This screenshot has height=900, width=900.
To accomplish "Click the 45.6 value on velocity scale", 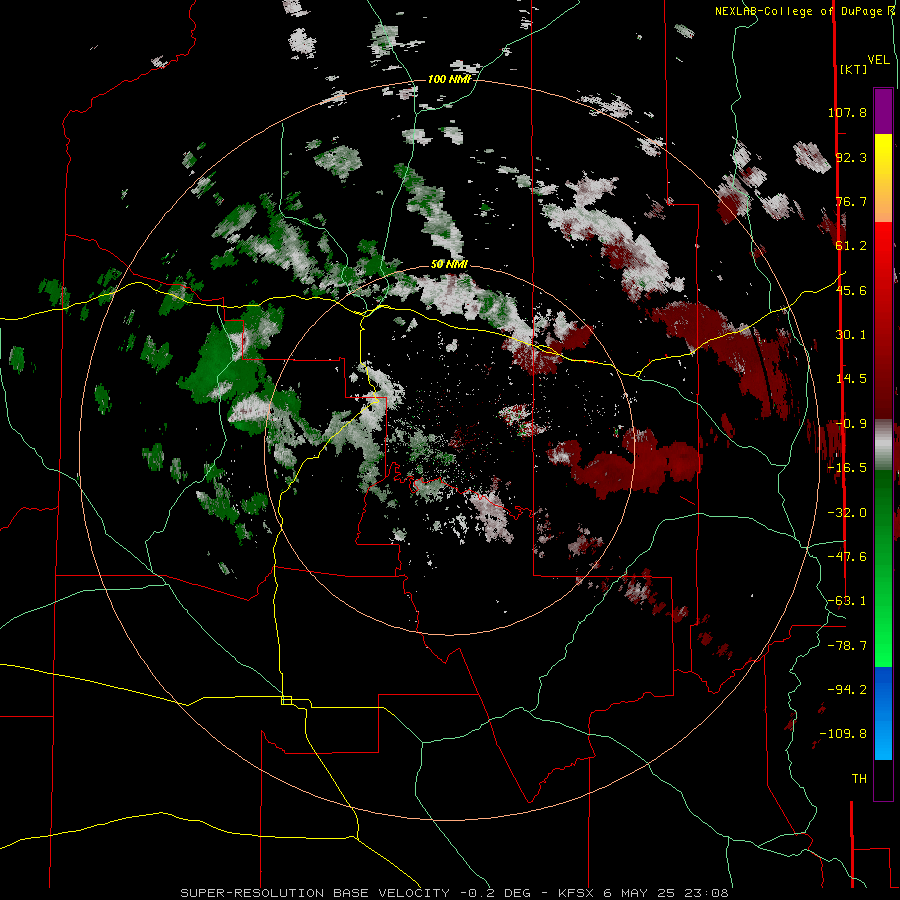I will [x=851, y=290].
